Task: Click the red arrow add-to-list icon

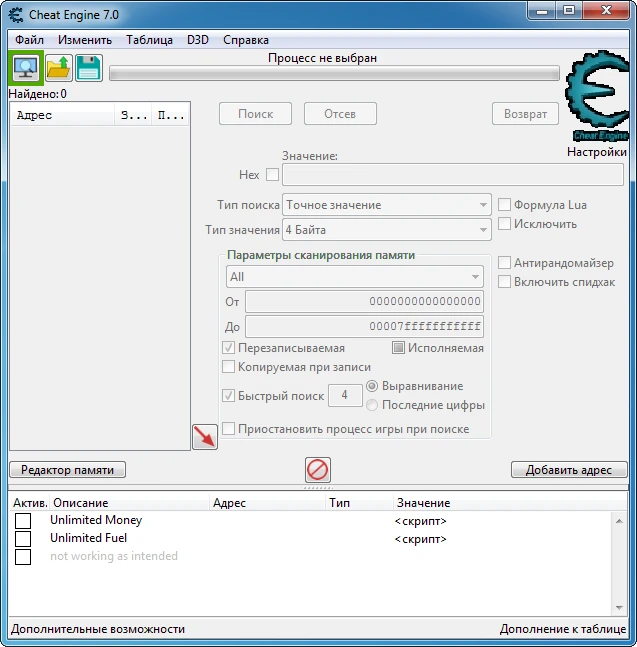Action: click(205, 437)
